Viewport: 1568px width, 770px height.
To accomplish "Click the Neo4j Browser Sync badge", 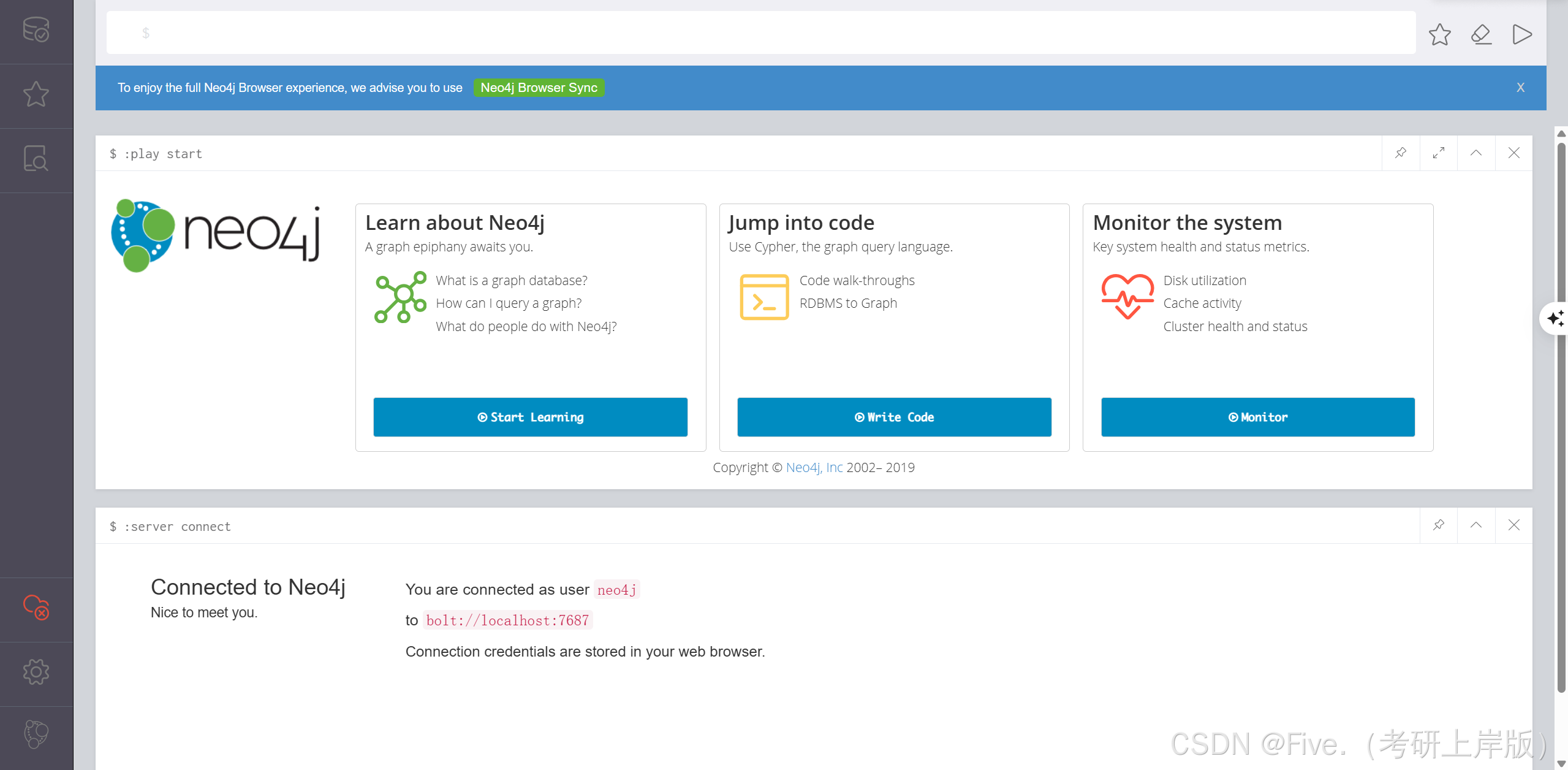I will click(x=539, y=88).
